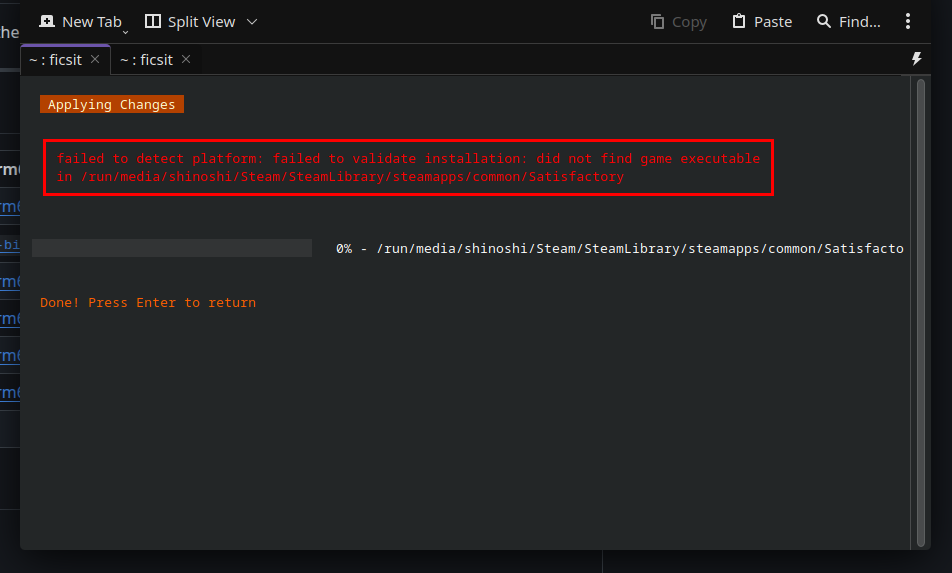Click the 'Done! Press Enter to return' text
The image size is (952, 573).
(x=148, y=302)
